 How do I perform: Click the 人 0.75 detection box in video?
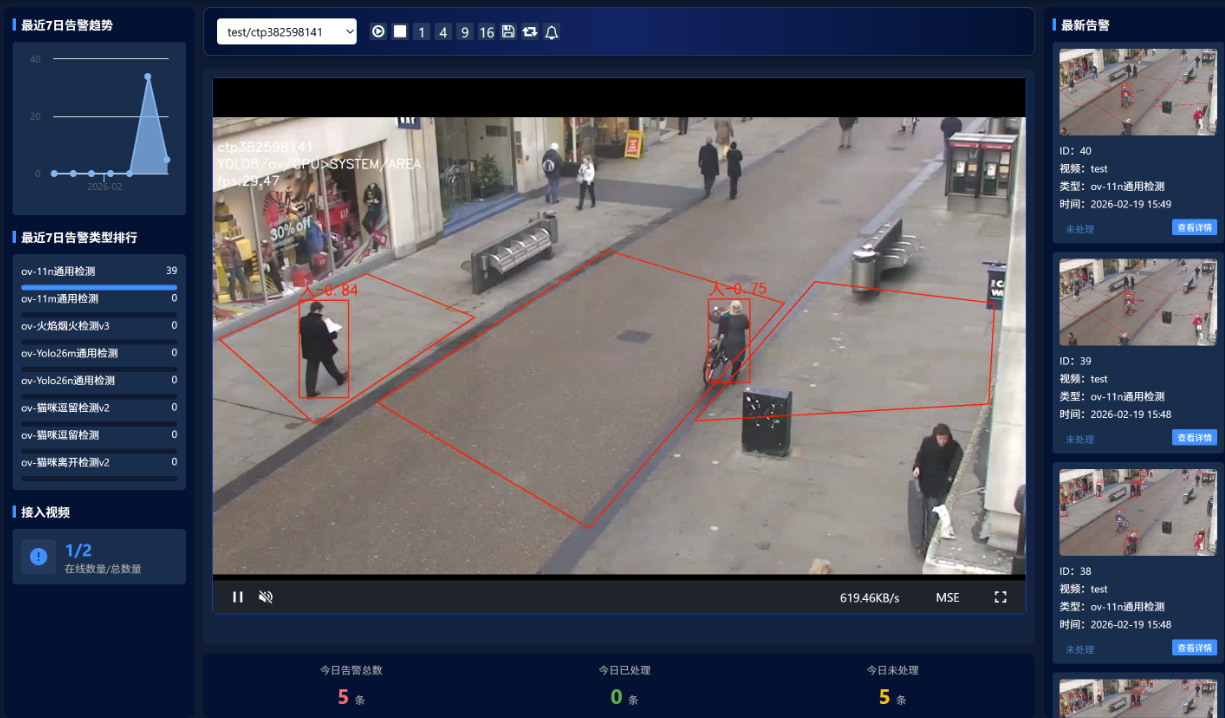pos(729,340)
